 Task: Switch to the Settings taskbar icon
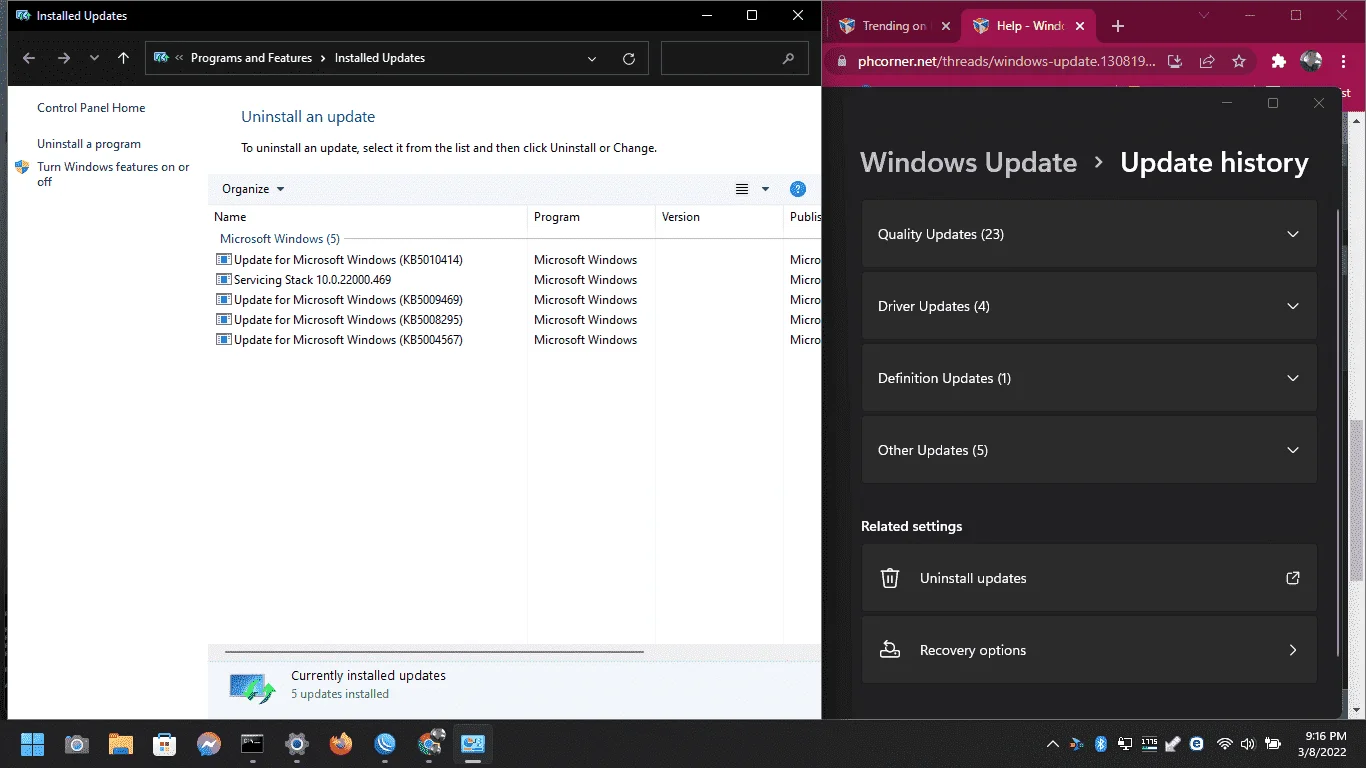point(296,744)
